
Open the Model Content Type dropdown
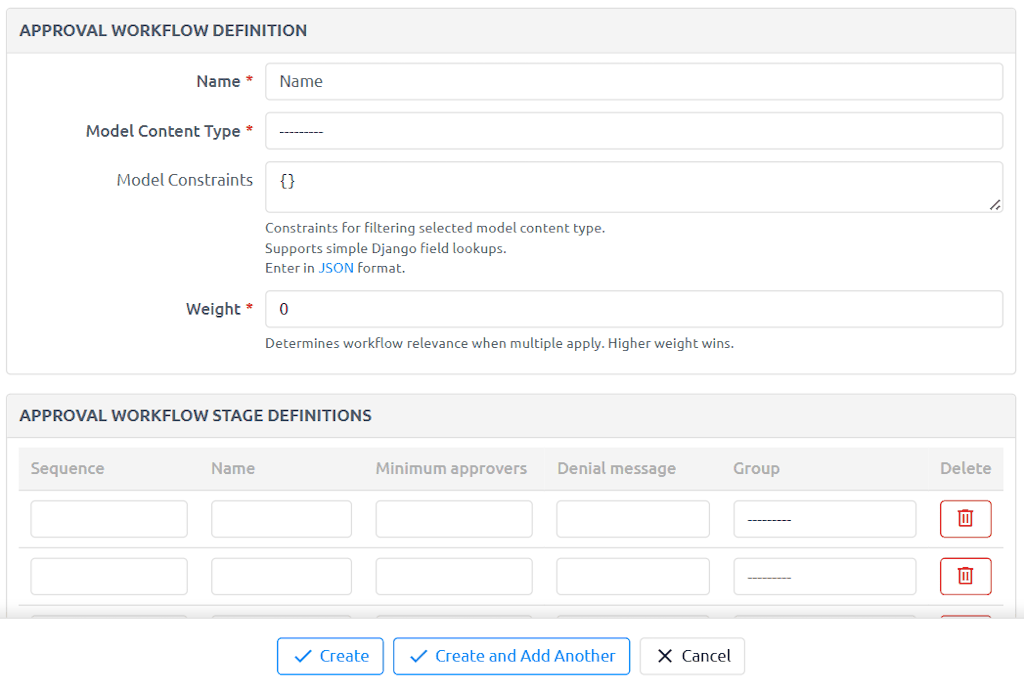pos(633,130)
